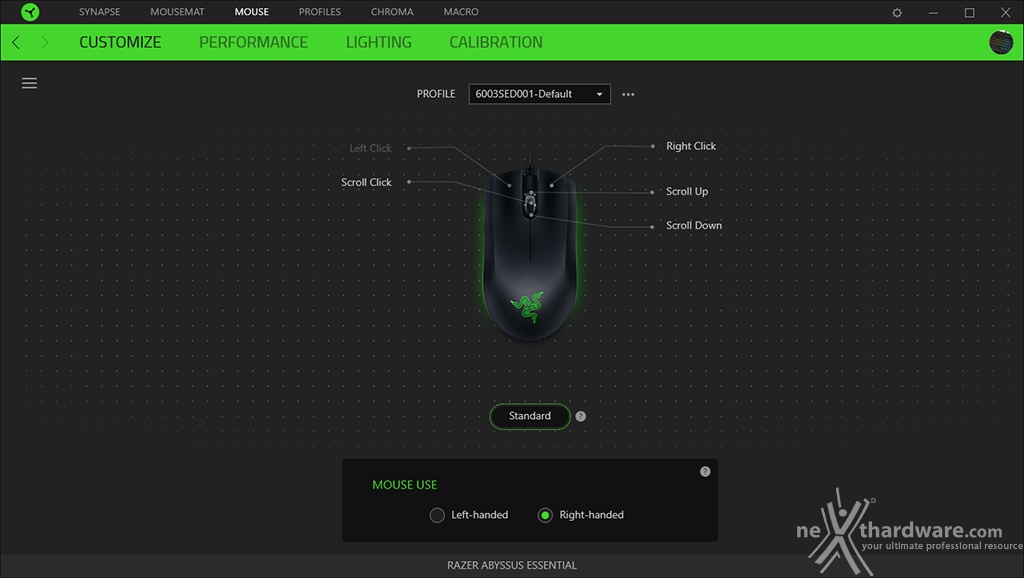Select the Scroll Up button assignment
The width and height of the screenshot is (1024, 578).
pyautogui.click(x=687, y=191)
